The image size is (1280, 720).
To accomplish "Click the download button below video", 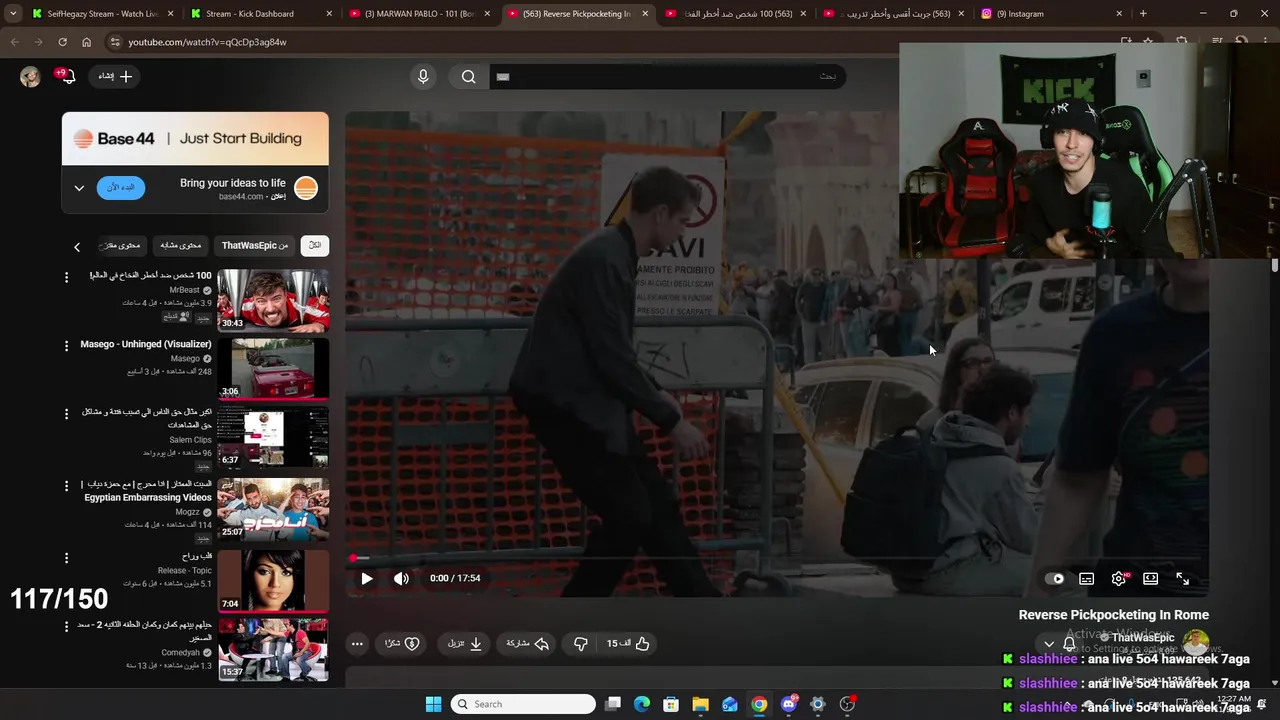I will click(x=465, y=644).
